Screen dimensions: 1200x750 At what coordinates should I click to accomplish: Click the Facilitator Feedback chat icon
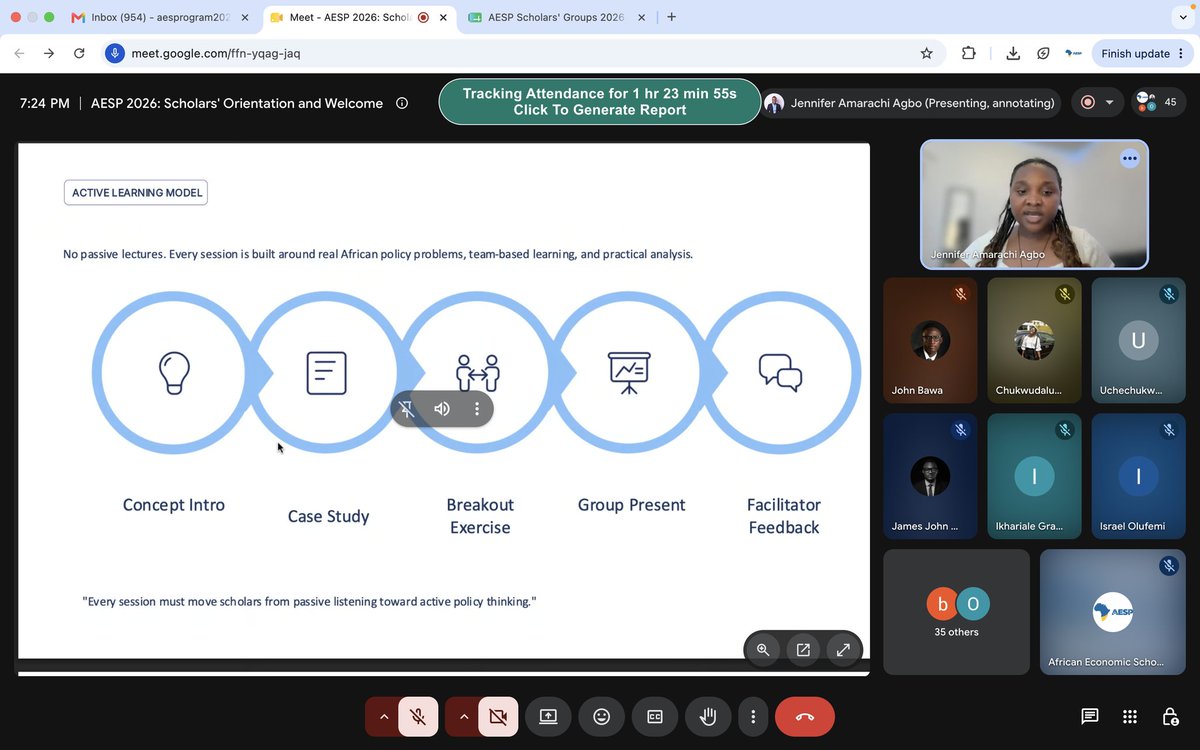[x=781, y=372]
